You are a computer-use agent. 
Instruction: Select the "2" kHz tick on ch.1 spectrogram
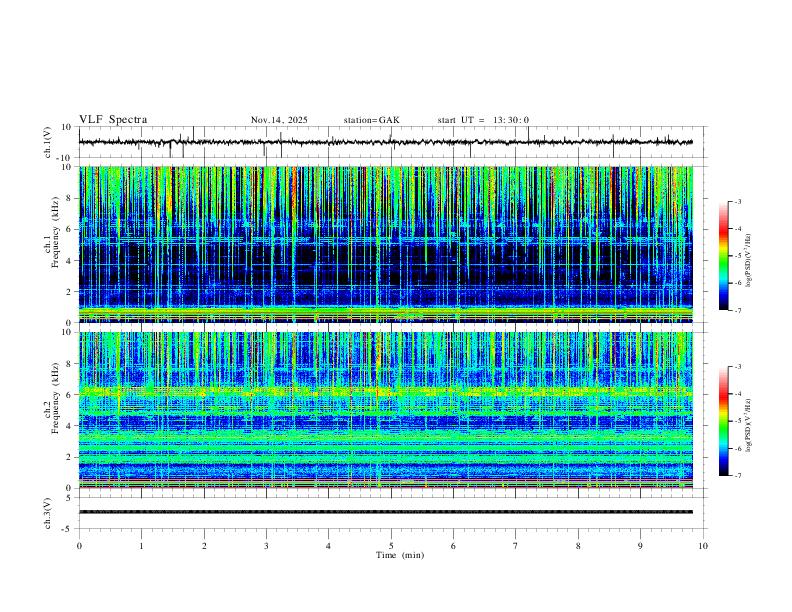tap(70, 291)
